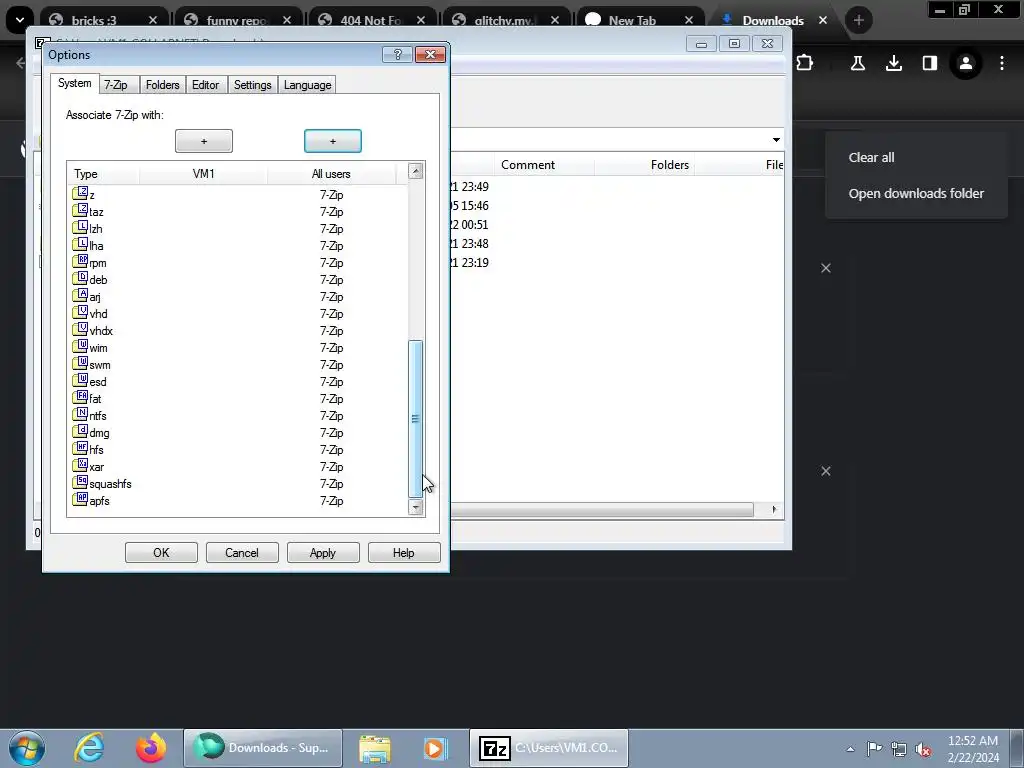Image resolution: width=1024 pixels, height=768 pixels.
Task: Click the apfs file type icon
Action: tap(80, 500)
